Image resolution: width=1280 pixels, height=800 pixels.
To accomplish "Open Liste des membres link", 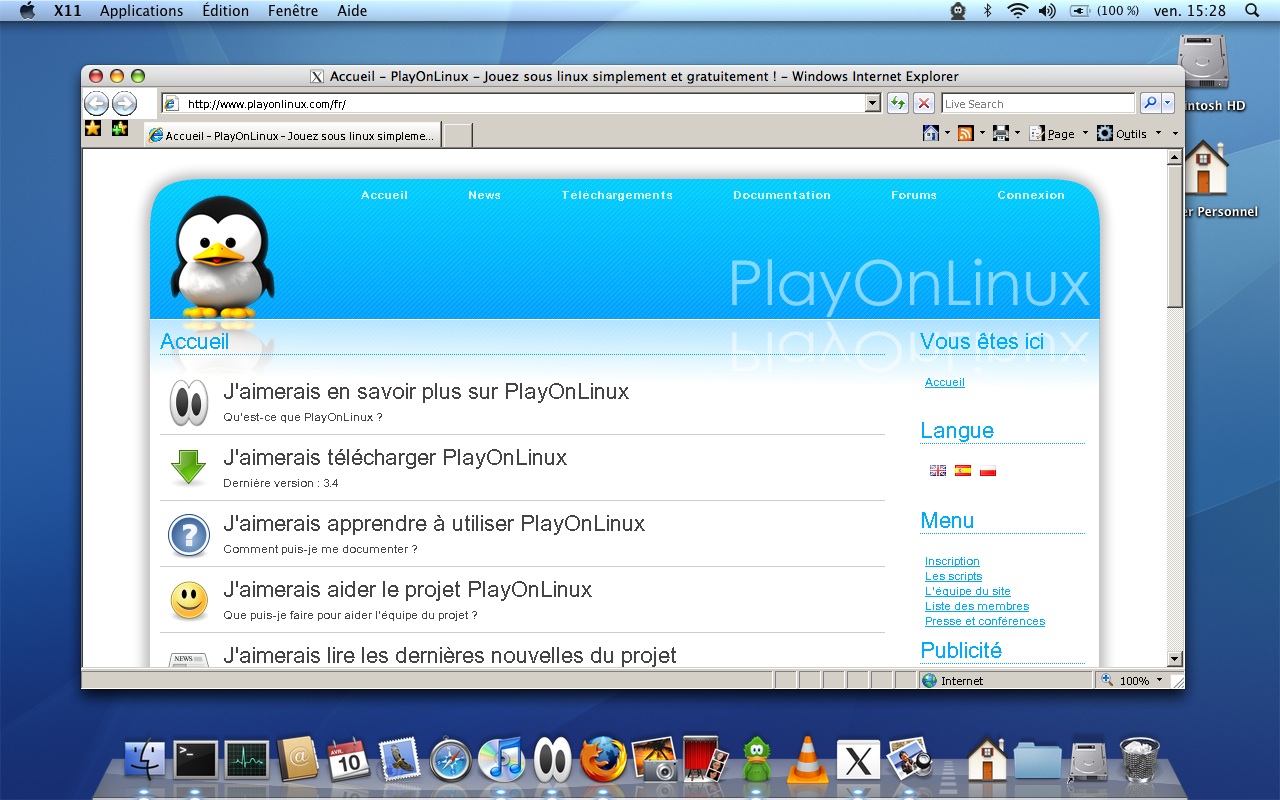I will [x=977, y=606].
